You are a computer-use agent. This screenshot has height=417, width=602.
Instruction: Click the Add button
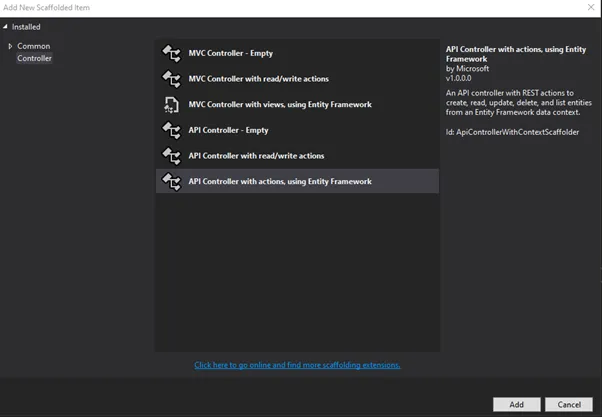(516, 404)
